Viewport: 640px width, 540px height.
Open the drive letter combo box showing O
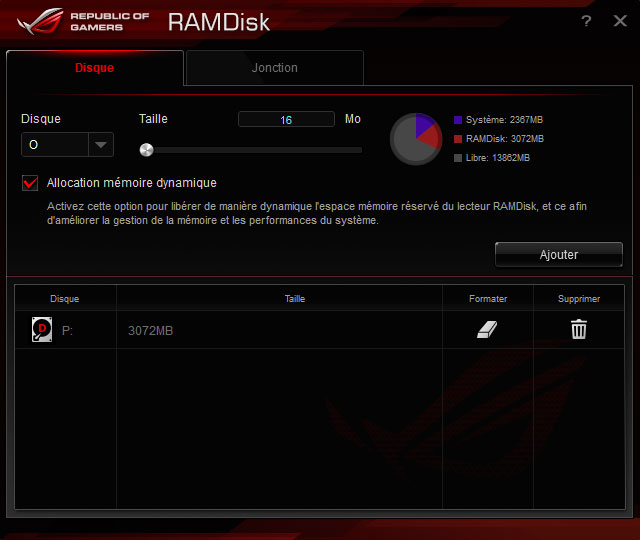pos(57,145)
